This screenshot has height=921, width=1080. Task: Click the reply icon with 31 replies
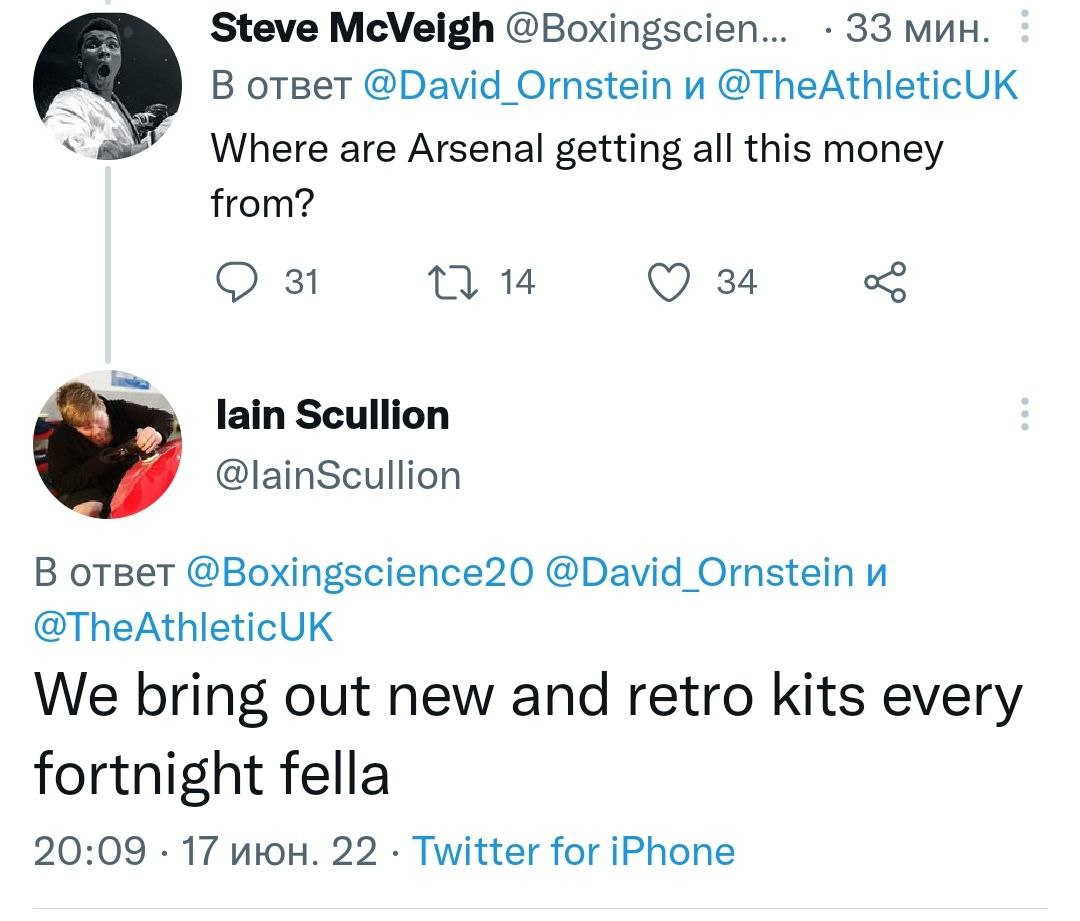click(x=237, y=283)
